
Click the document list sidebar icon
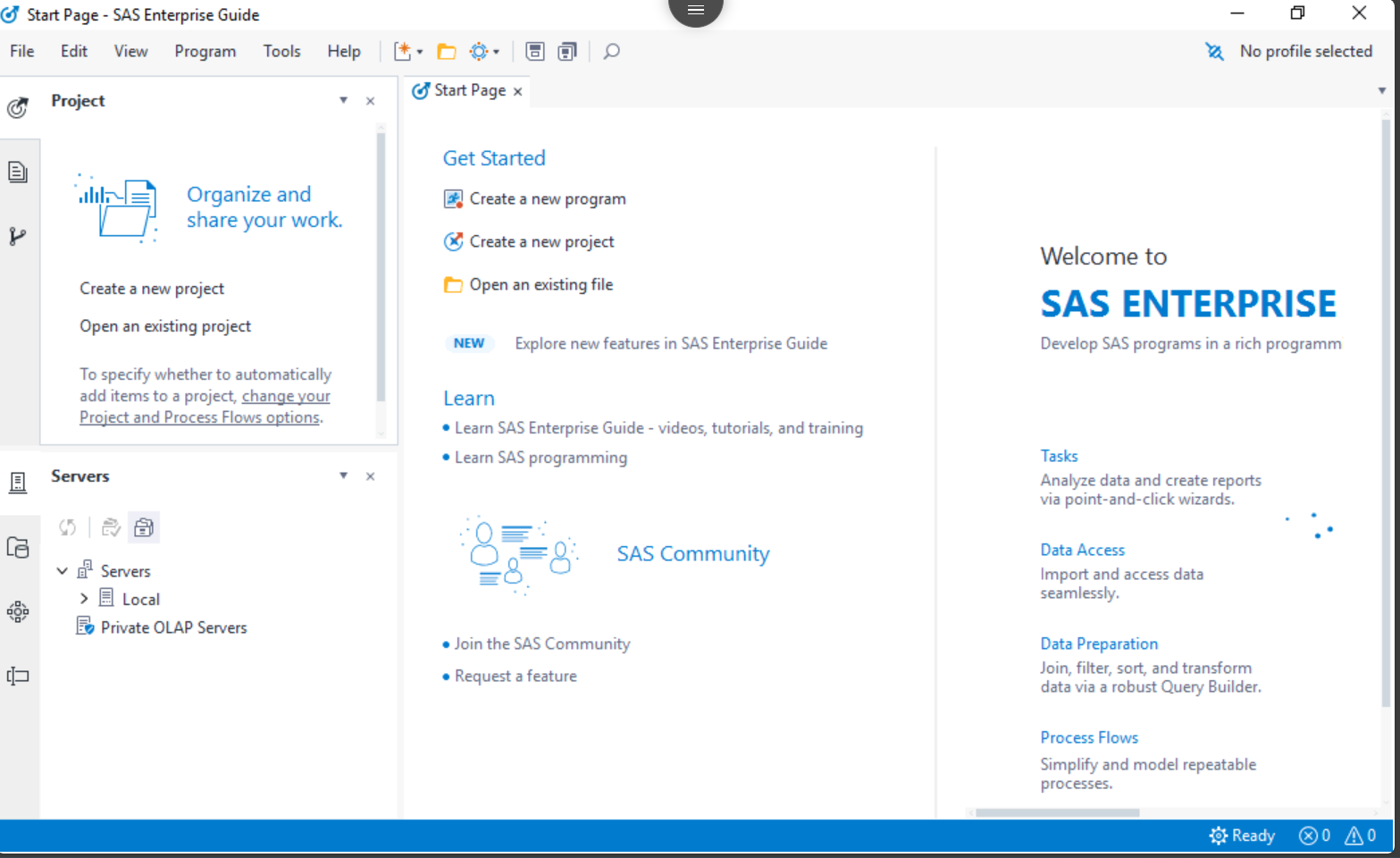click(18, 172)
